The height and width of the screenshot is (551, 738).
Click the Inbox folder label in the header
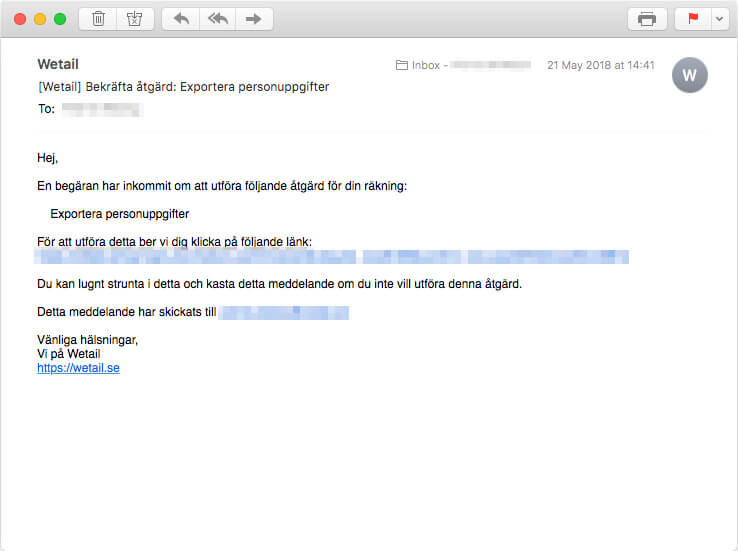tap(425, 65)
